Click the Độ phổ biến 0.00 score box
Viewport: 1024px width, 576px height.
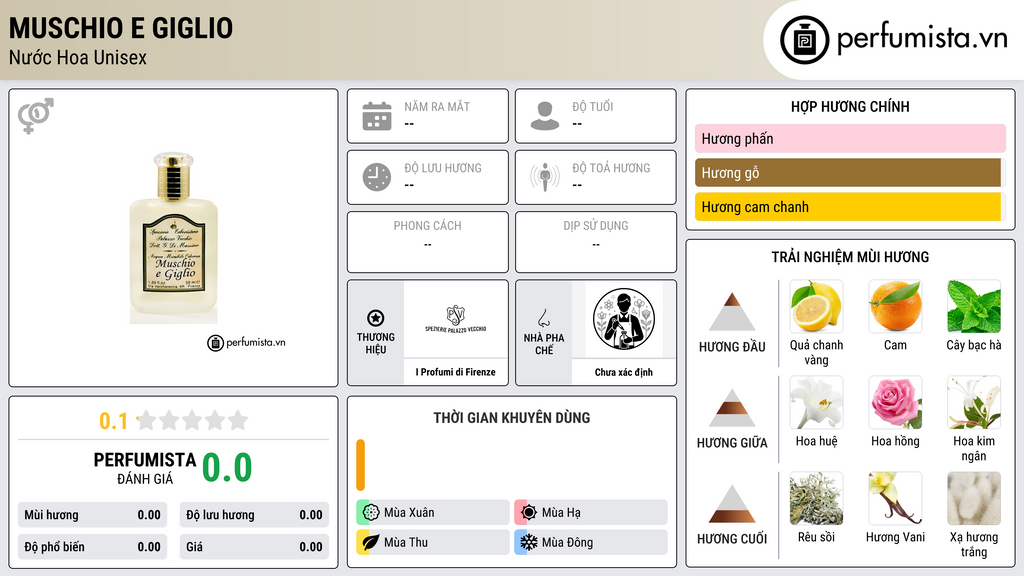click(92, 547)
